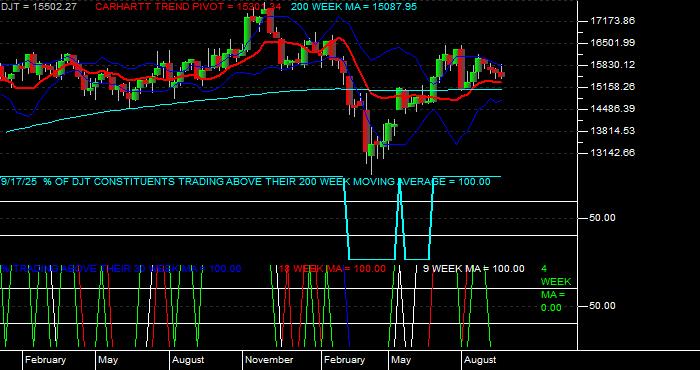The width and height of the screenshot is (700, 370).
Task: Click price axis value 13142.66
Action: point(612,153)
